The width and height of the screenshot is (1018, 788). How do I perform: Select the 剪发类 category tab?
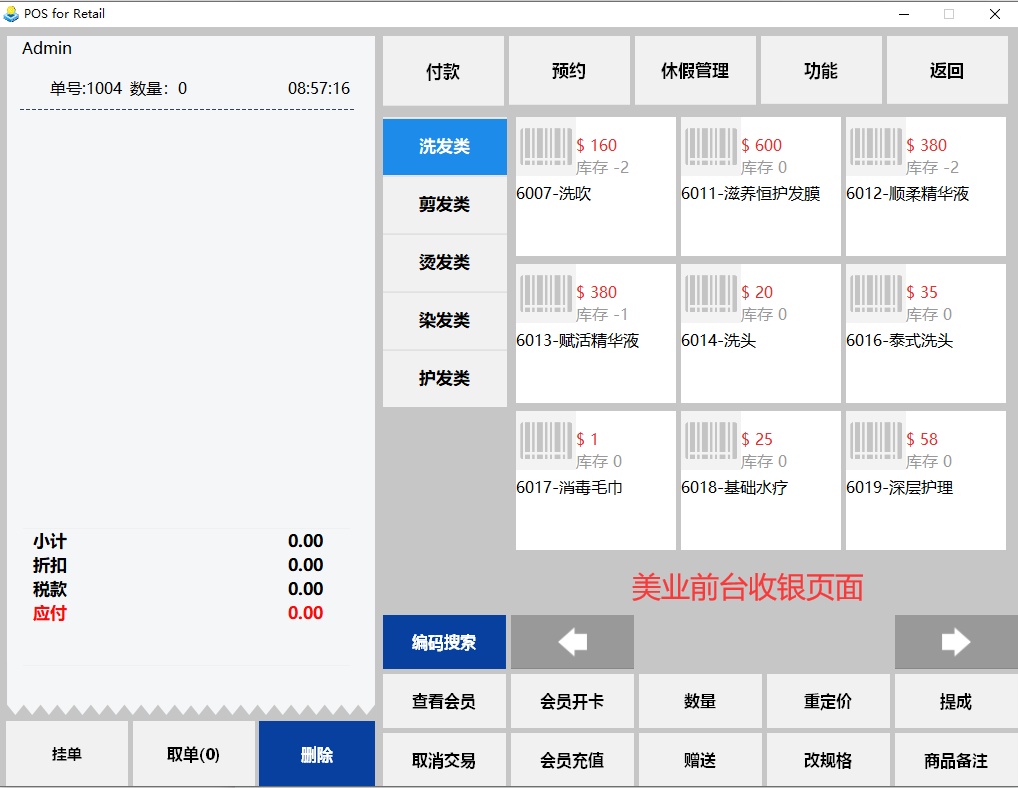(444, 205)
